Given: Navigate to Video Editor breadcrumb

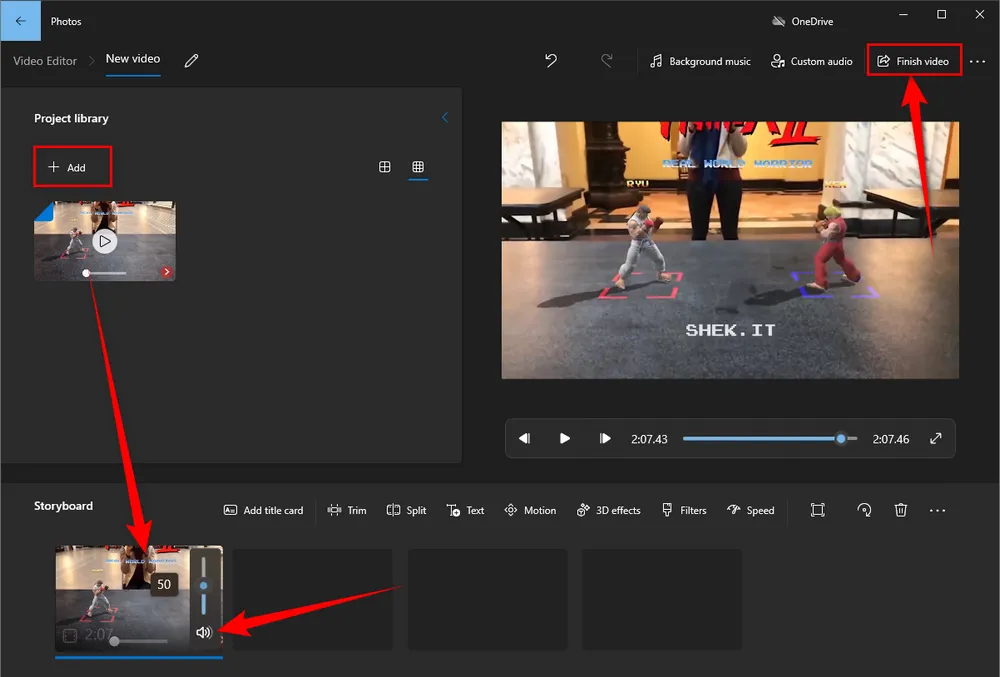Looking at the screenshot, I should pyautogui.click(x=45, y=61).
